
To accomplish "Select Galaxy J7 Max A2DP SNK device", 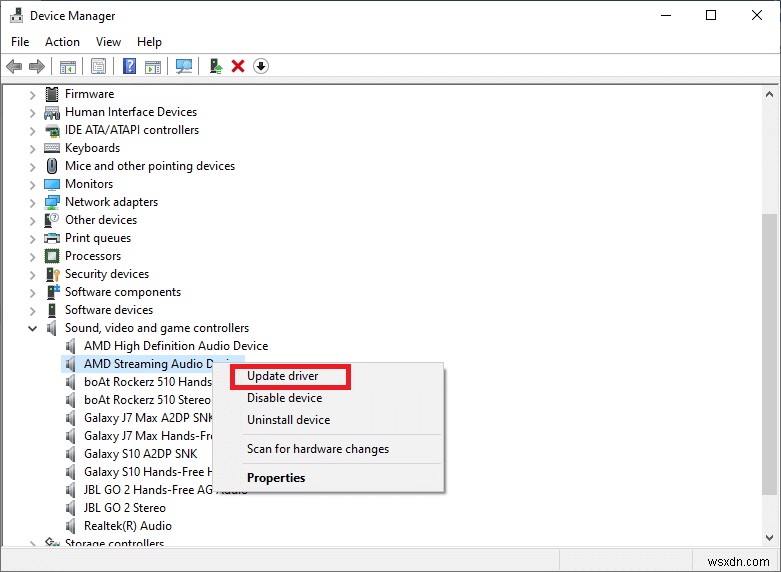I will pos(148,418).
